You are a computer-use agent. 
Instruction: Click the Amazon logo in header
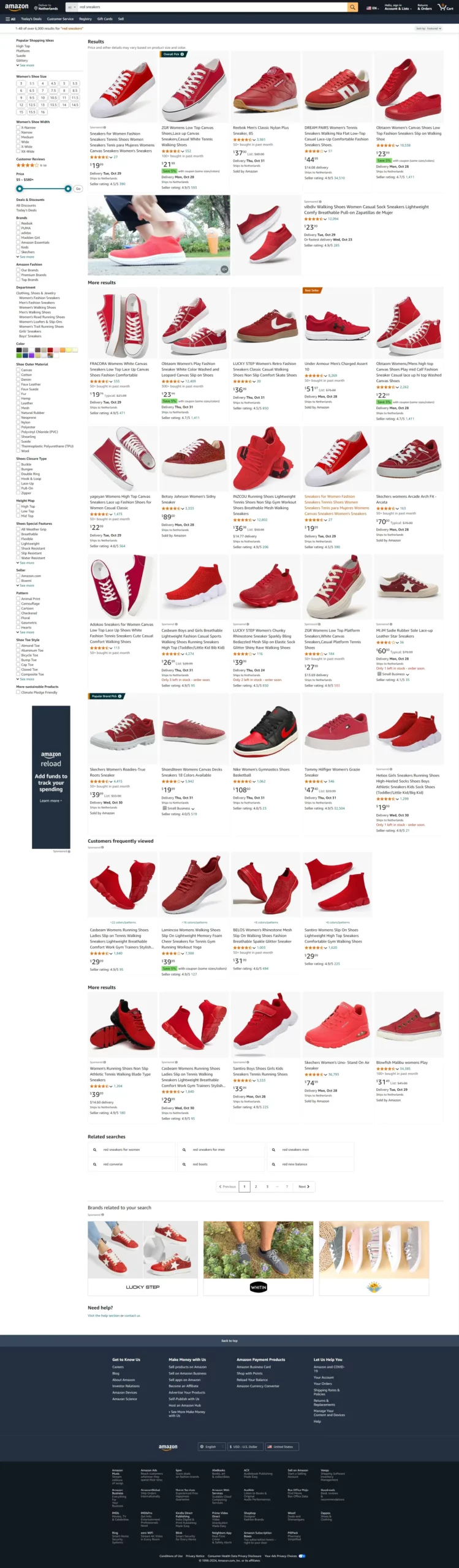click(17, 7)
